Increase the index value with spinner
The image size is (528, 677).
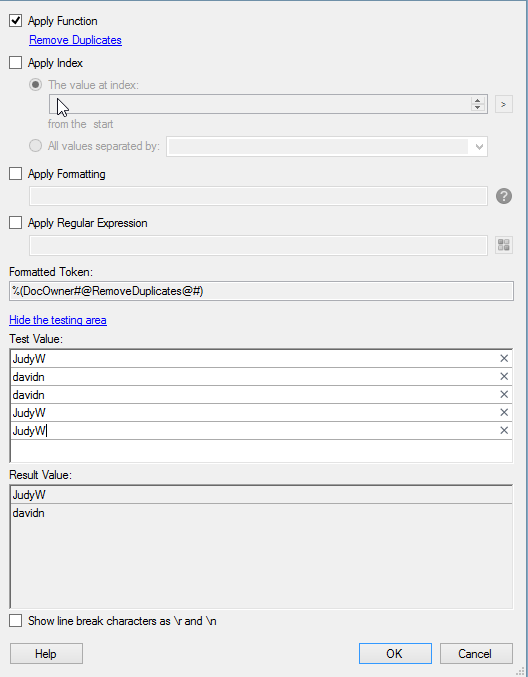click(477, 101)
